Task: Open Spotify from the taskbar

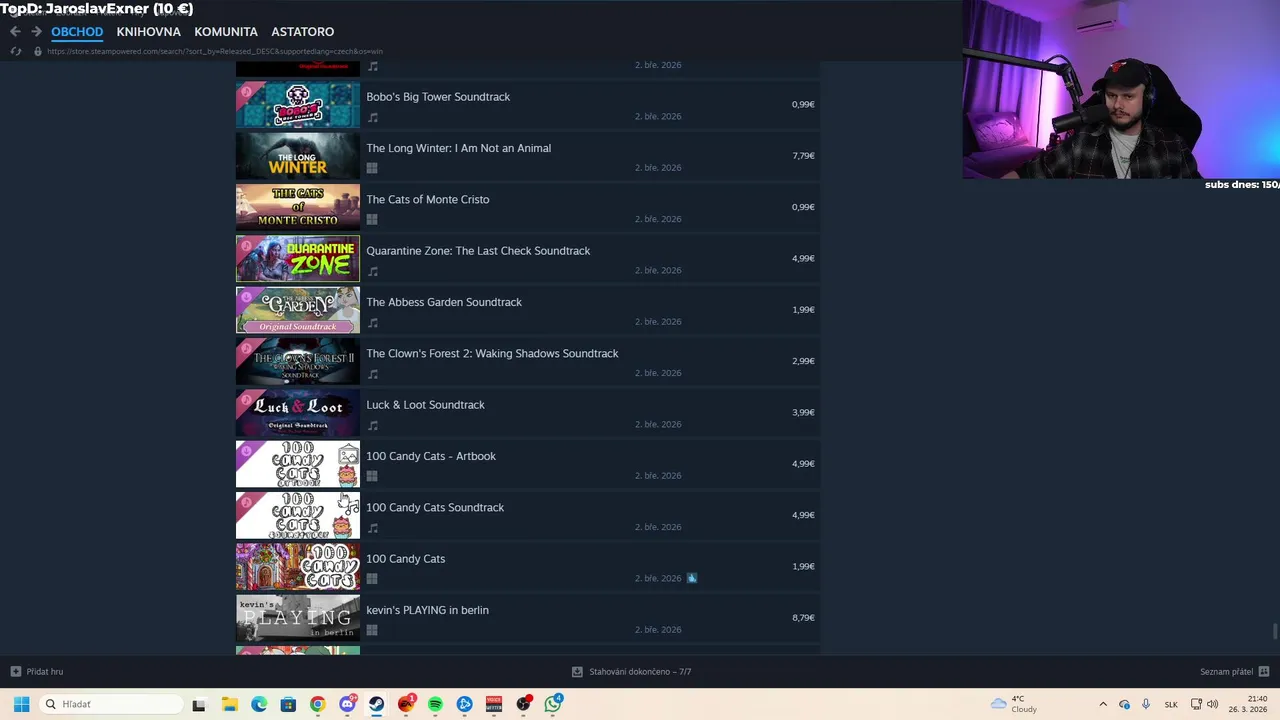Action: click(x=435, y=704)
